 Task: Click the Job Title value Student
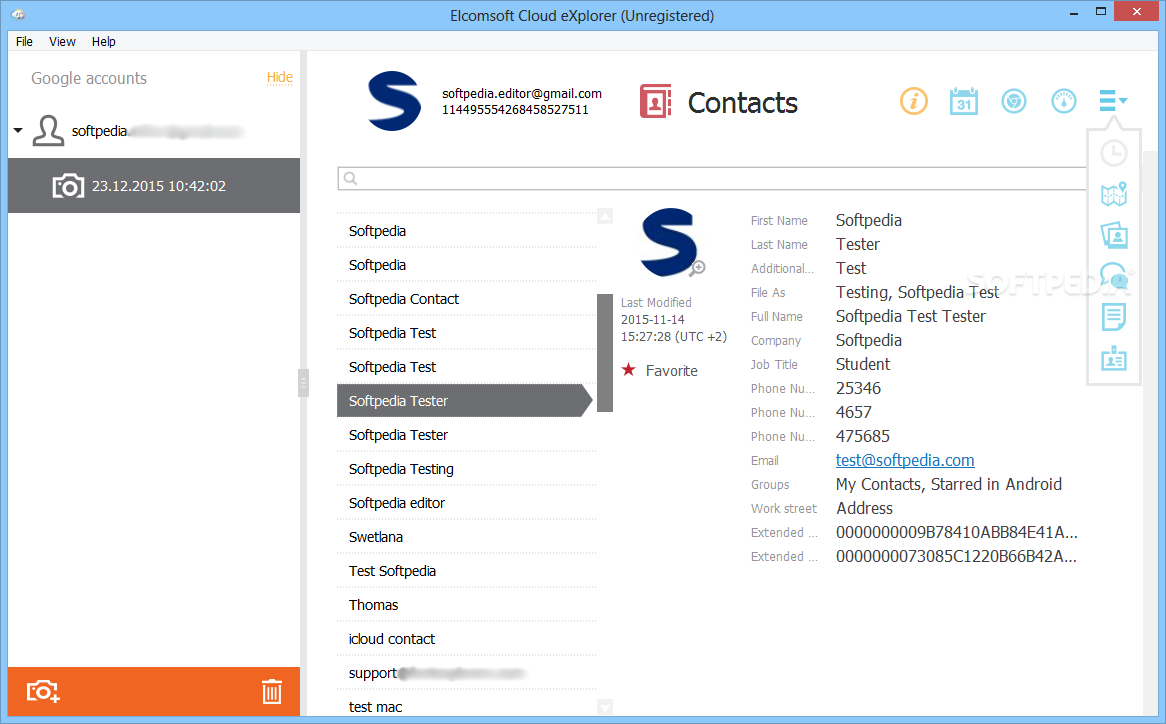pyautogui.click(x=863, y=364)
